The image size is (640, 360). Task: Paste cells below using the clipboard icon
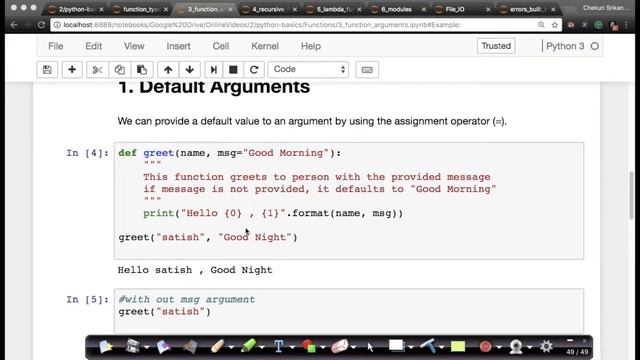point(142,70)
